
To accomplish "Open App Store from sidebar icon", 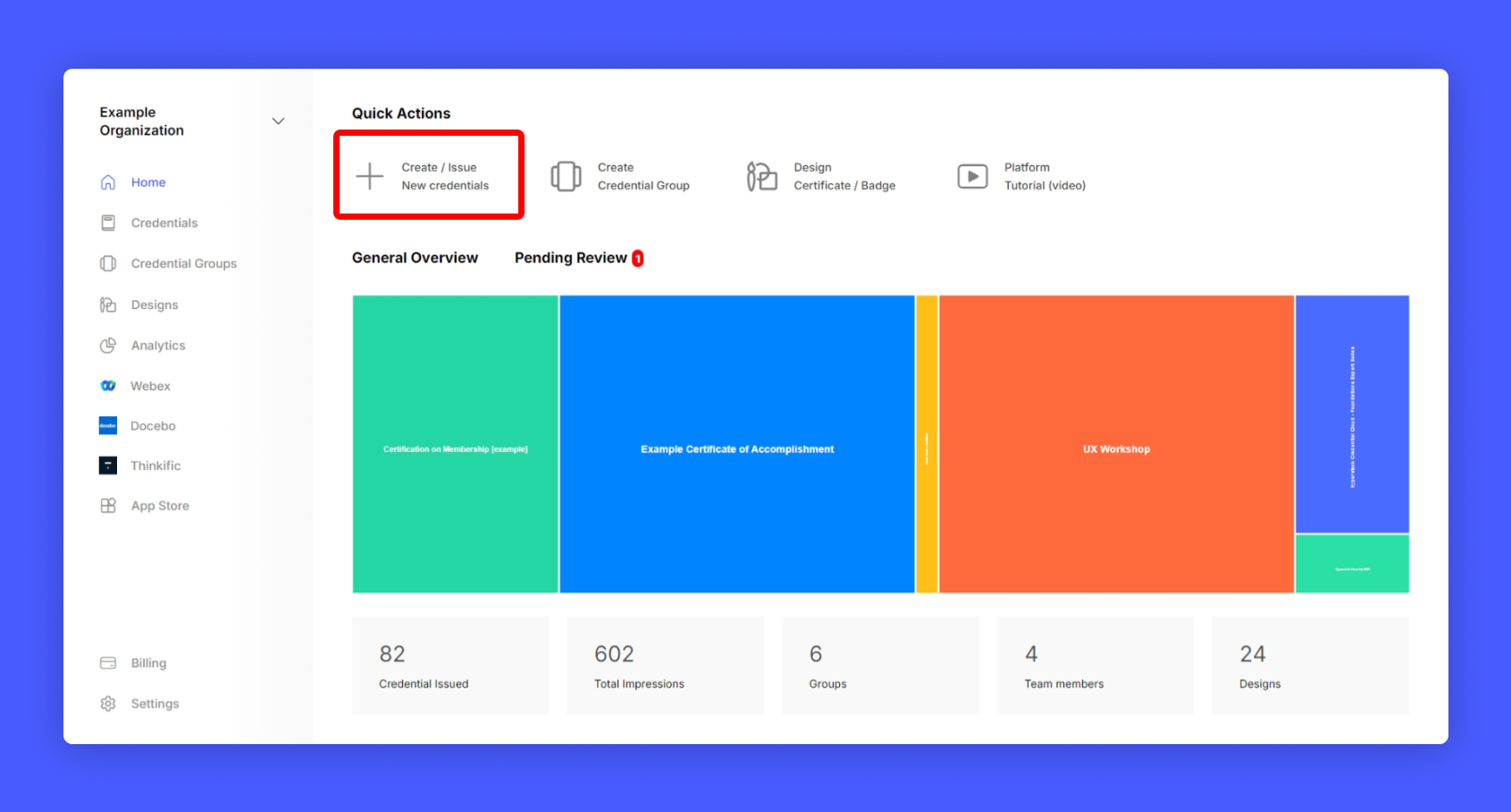I will tap(108, 506).
